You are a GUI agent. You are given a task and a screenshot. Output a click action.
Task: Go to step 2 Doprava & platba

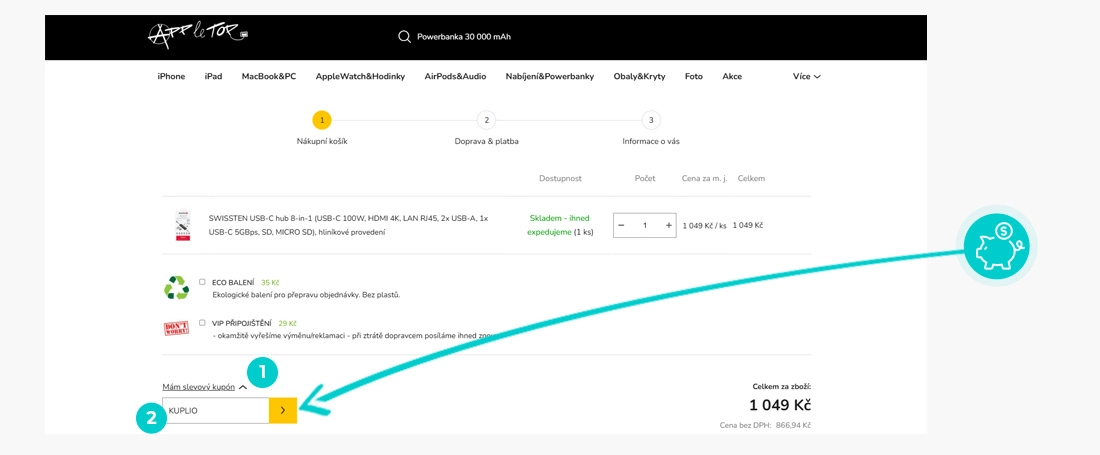[486, 121]
